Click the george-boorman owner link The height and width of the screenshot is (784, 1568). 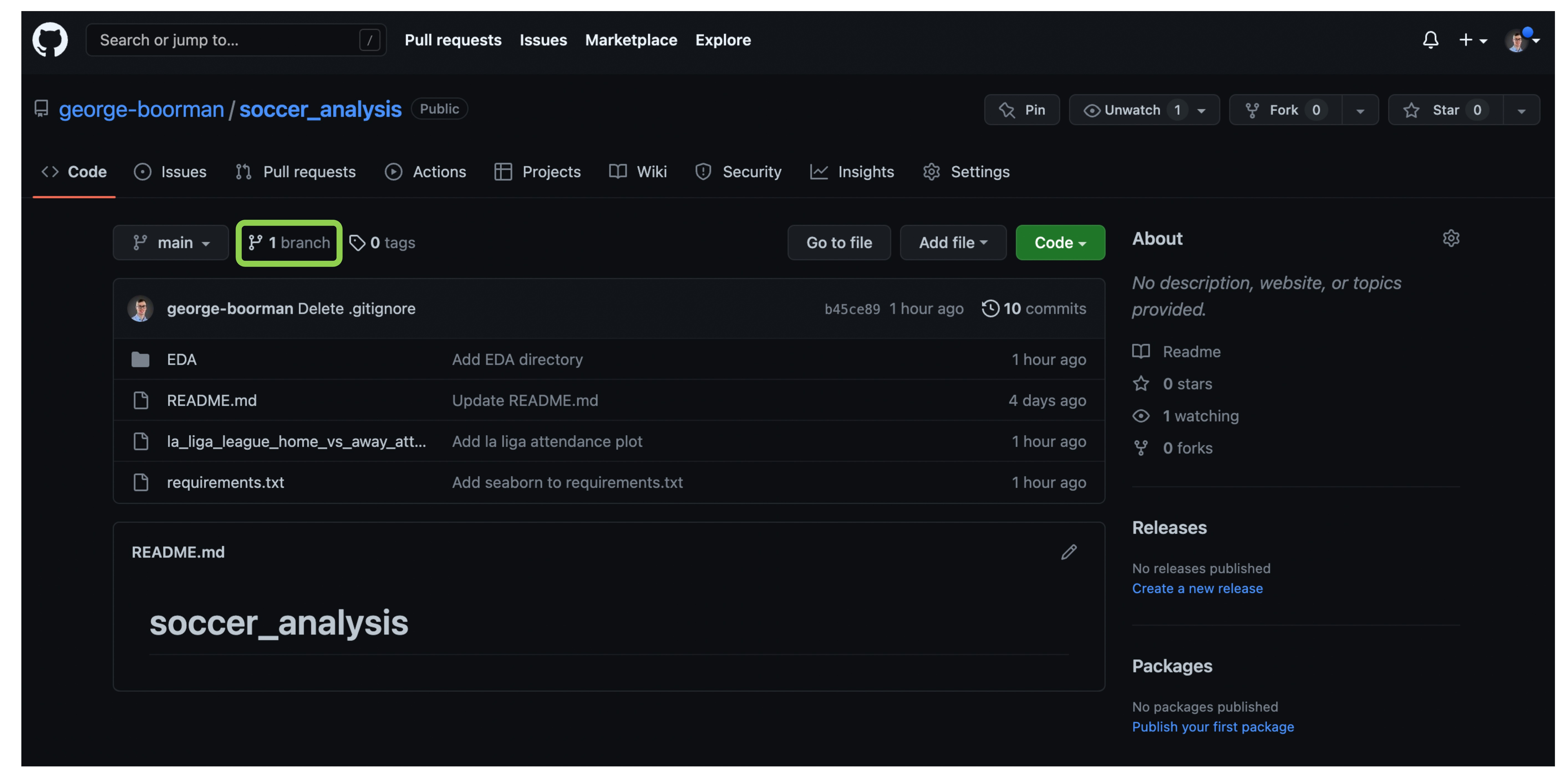tap(141, 109)
